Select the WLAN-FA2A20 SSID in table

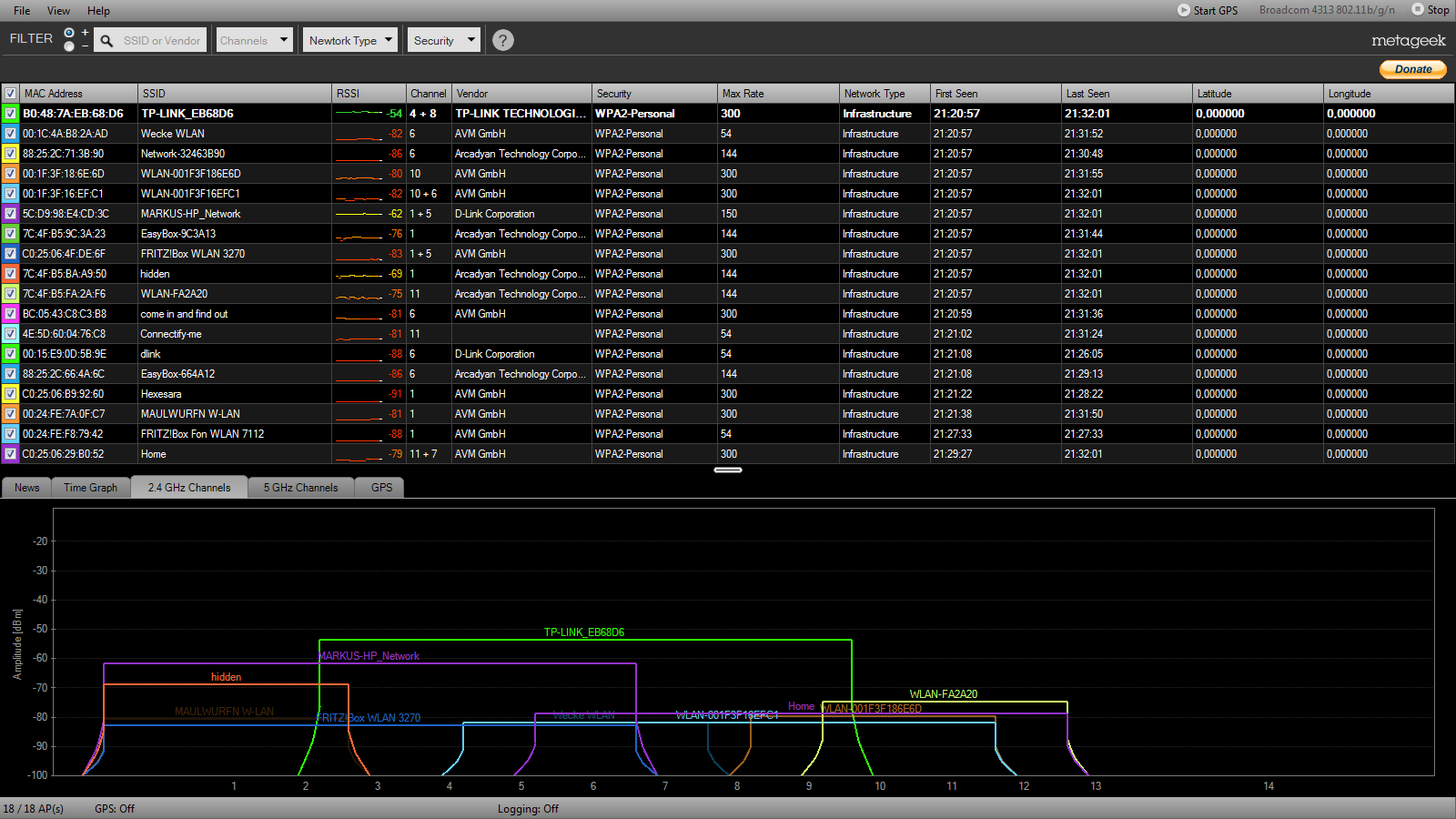pos(174,294)
